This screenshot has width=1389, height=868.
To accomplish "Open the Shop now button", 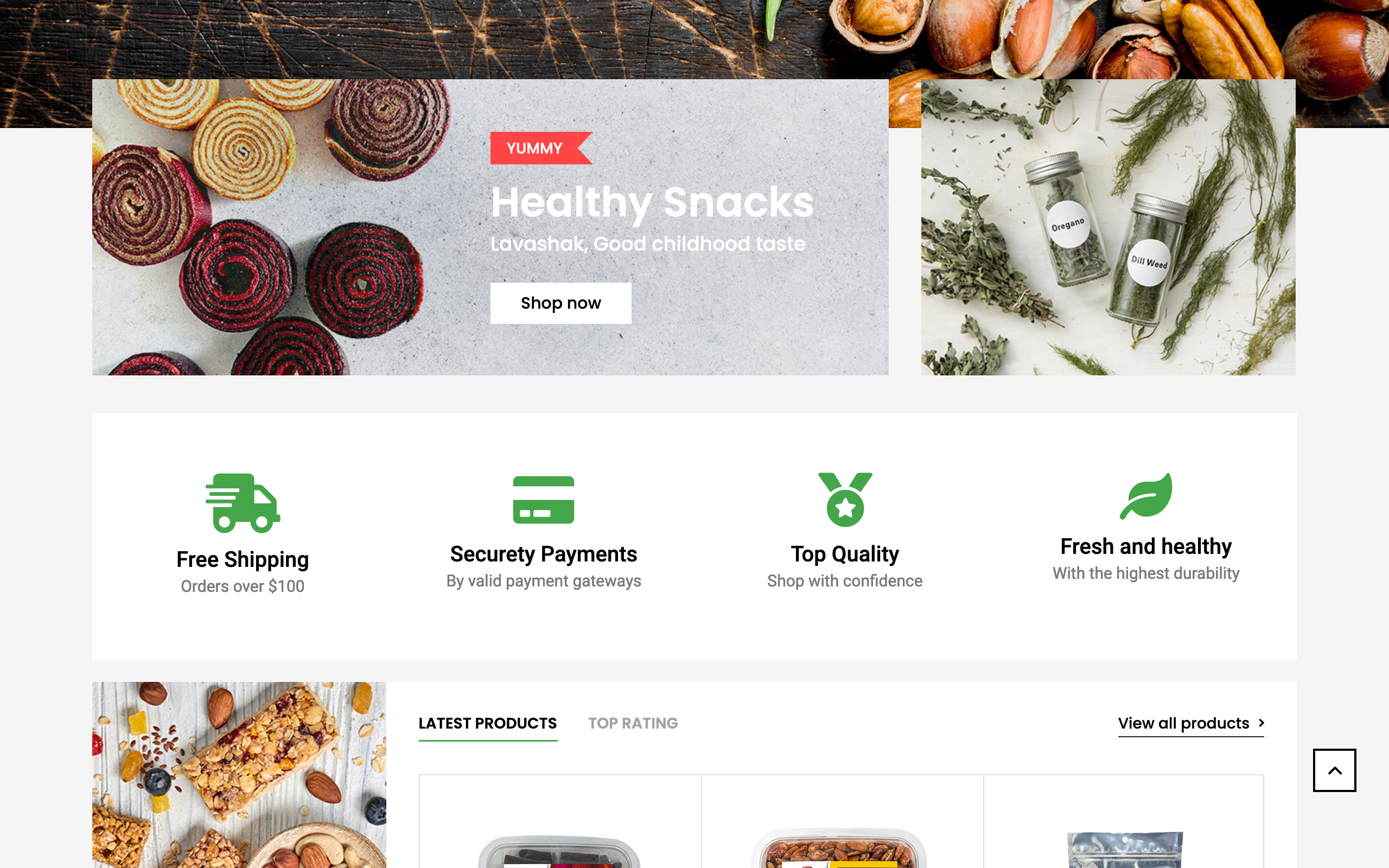I will 561,303.
